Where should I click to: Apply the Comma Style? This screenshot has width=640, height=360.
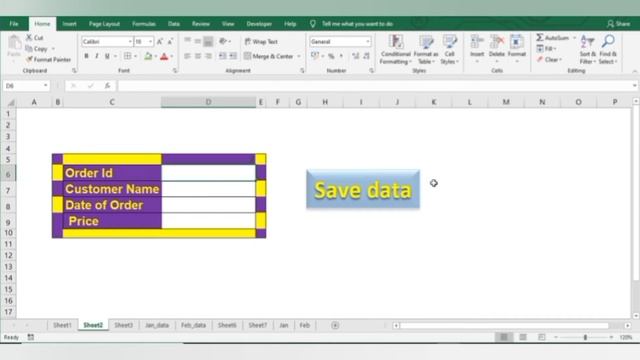[341, 56]
